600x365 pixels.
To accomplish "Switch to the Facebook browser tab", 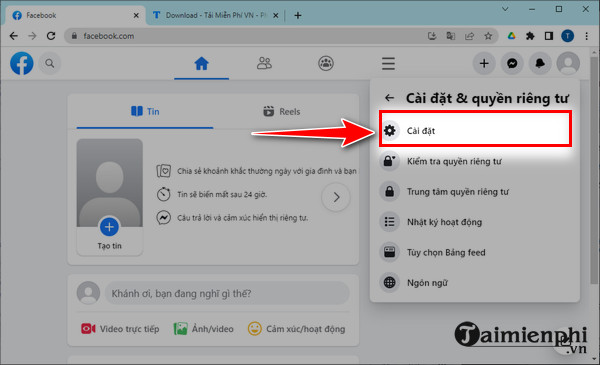I will 75,15.
